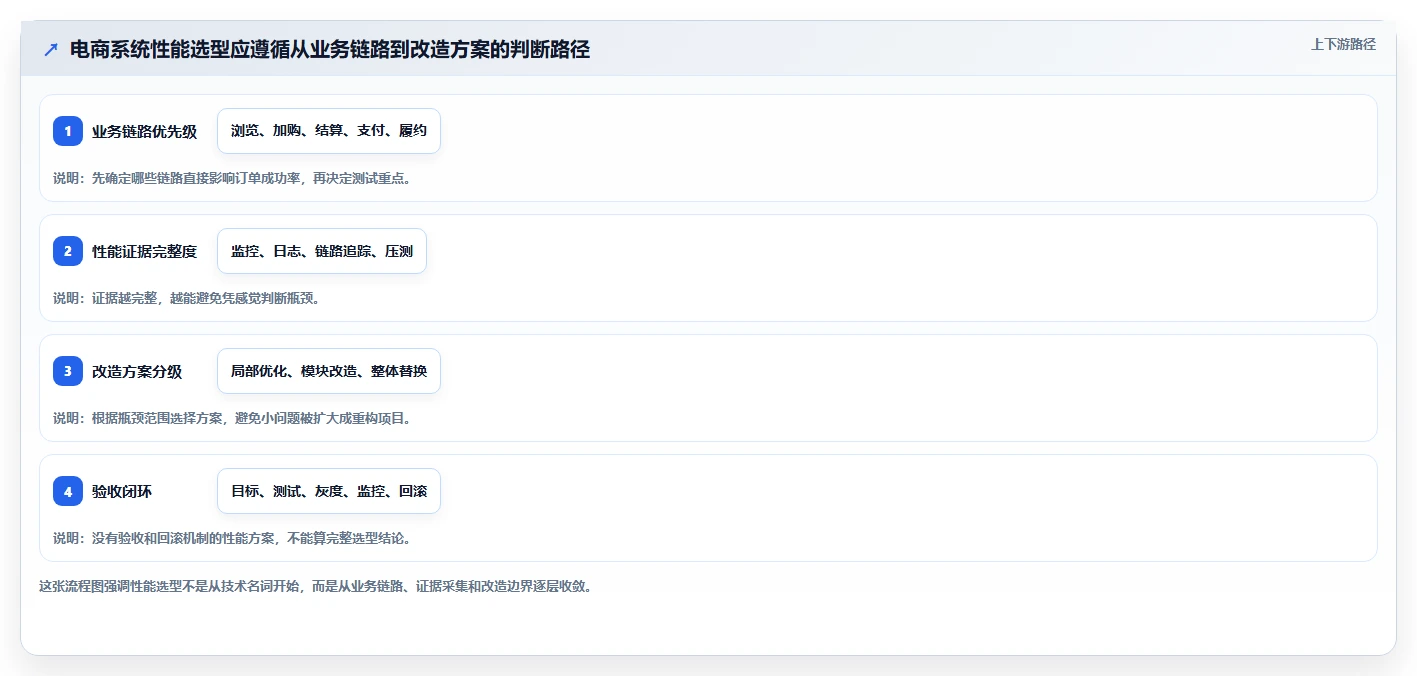1417x676 pixels.
Task: Select step number badge 1
Action: 68,131
